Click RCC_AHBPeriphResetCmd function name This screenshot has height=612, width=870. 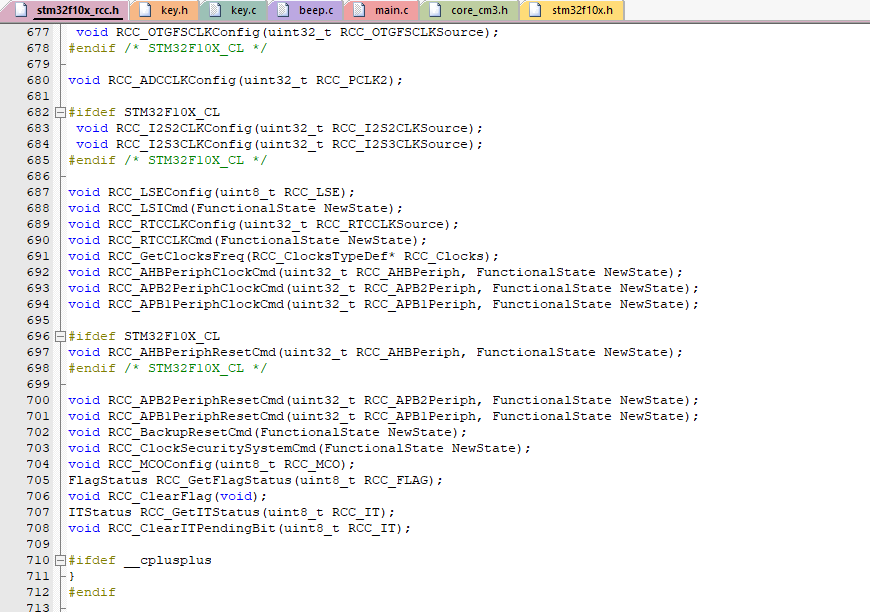(192, 352)
